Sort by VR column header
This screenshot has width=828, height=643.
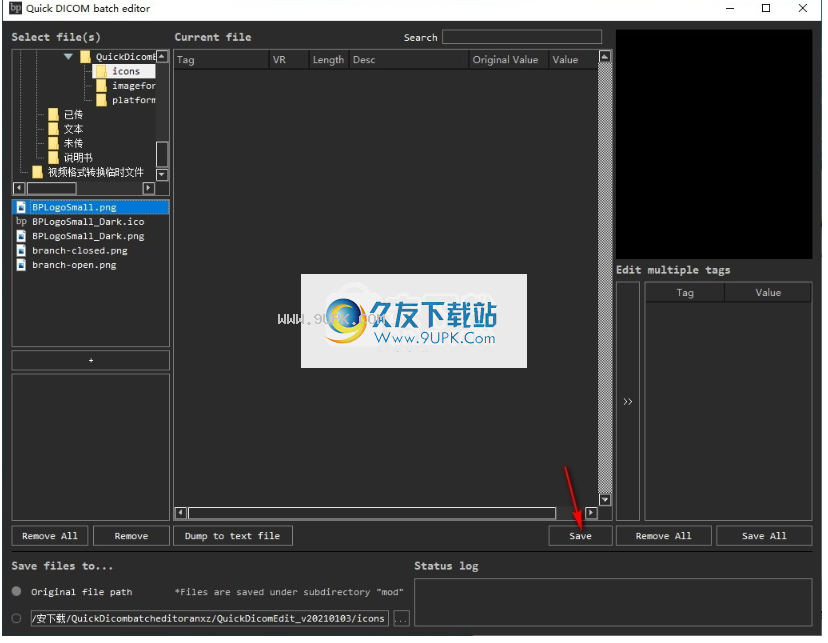click(x=289, y=60)
